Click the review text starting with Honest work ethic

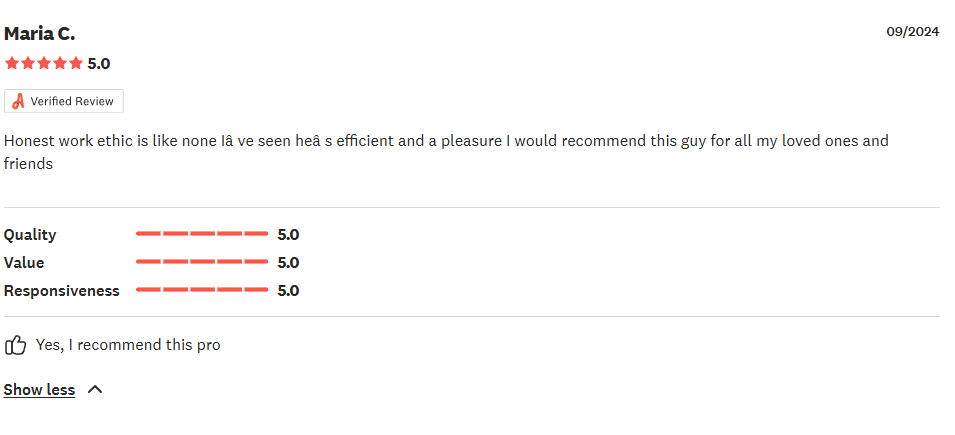446,152
